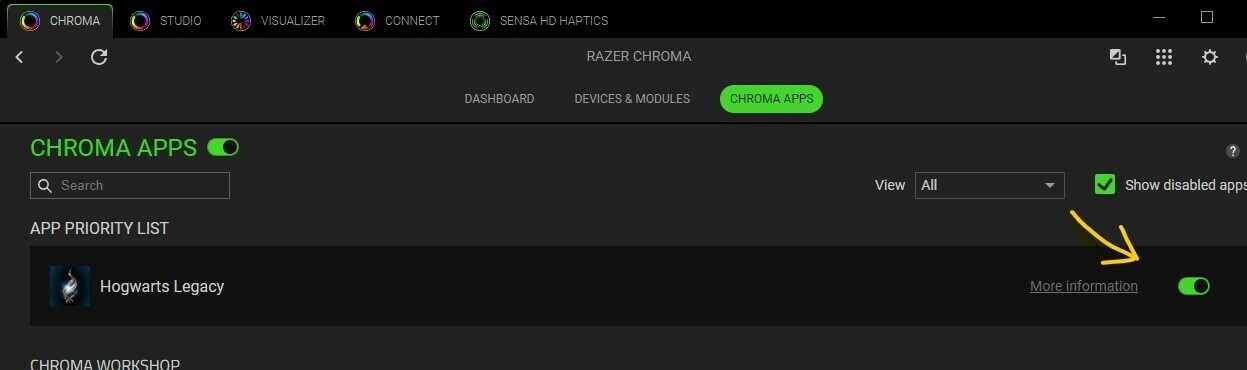
Task: Click the magnifier icon in search box
Action: [x=45, y=185]
